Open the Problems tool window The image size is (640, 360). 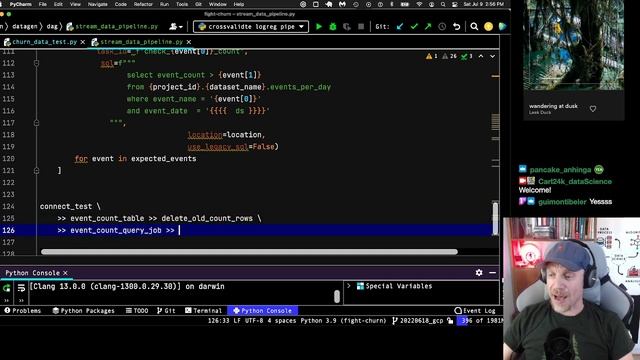coord(23,311)
